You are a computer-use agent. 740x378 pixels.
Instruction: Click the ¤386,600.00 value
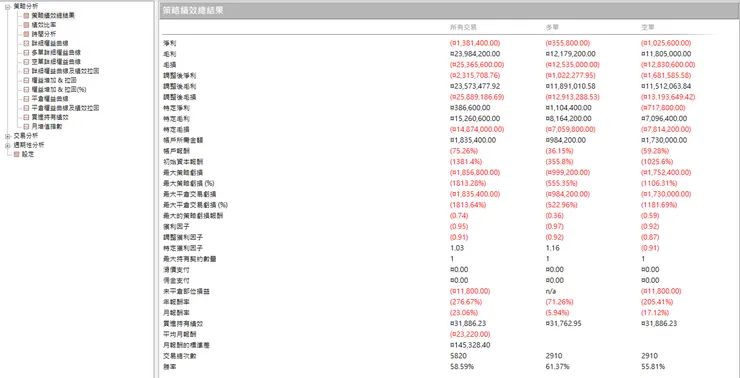470,108
